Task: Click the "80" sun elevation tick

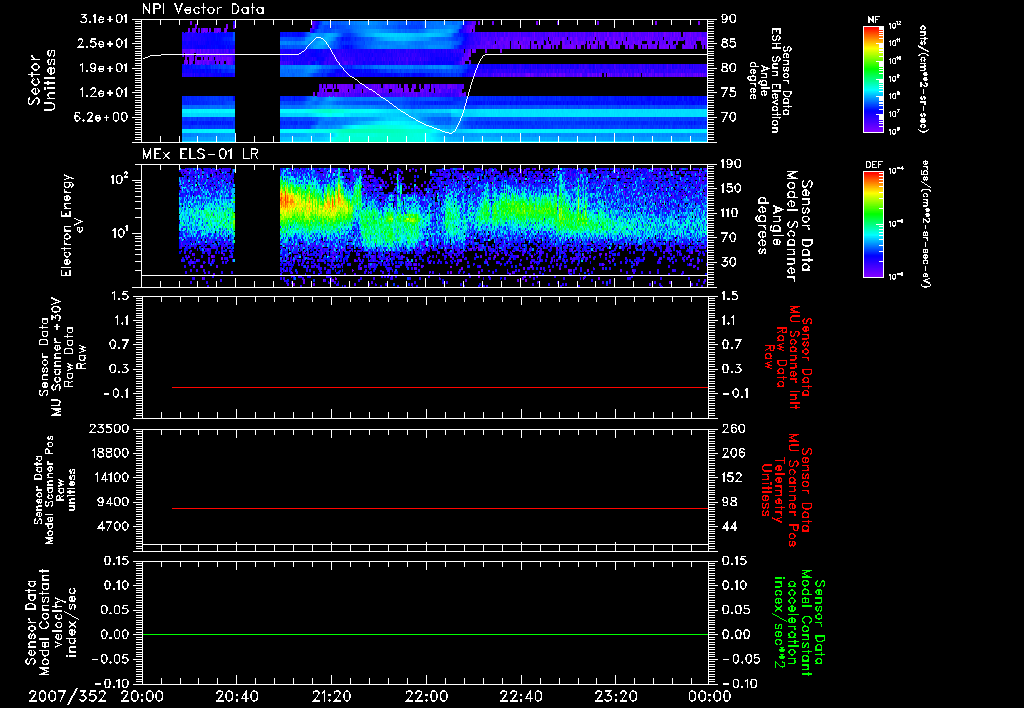Action: (x=729, y=68)
